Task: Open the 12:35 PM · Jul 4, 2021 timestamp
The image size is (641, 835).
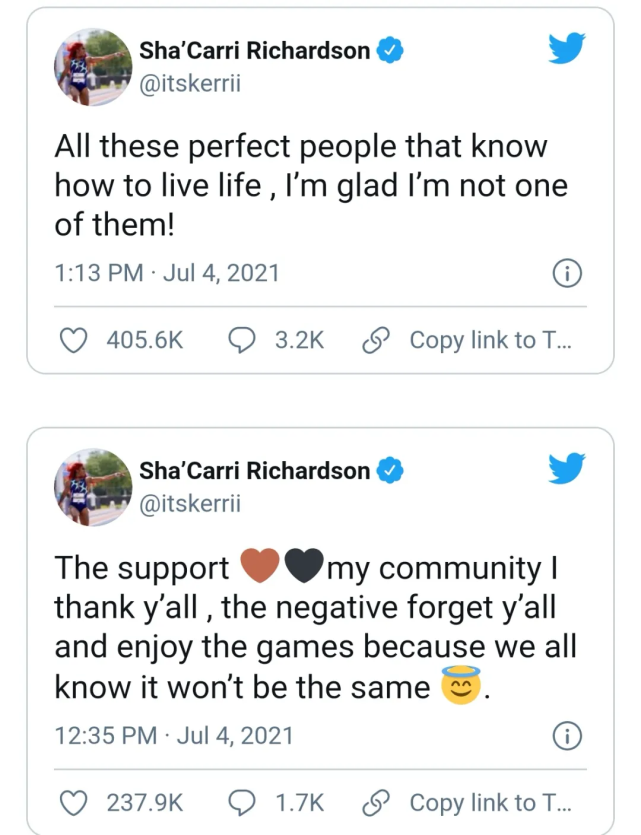Action: [x=174, y=736]
